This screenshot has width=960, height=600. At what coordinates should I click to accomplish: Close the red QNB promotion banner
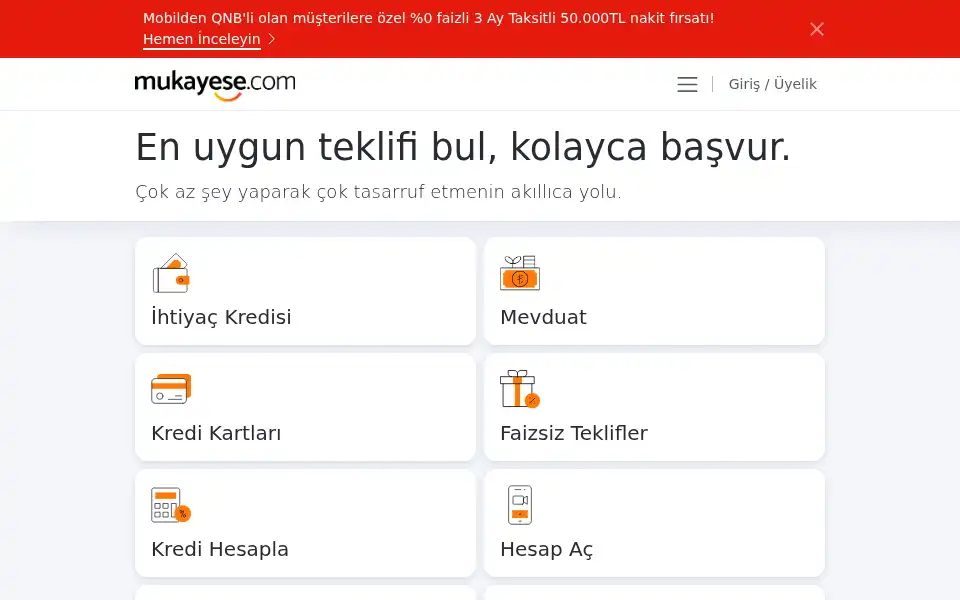[x=817, y=29]
